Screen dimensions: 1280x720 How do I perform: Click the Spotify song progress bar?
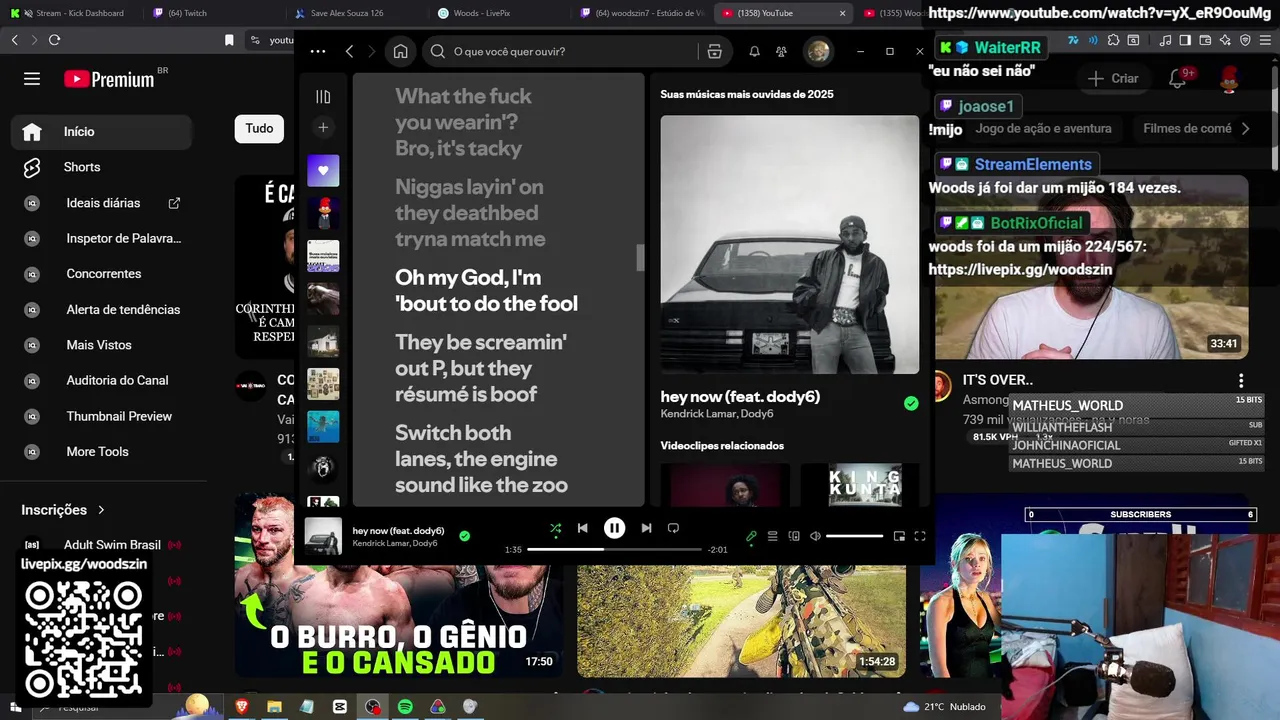click(614, 550)
